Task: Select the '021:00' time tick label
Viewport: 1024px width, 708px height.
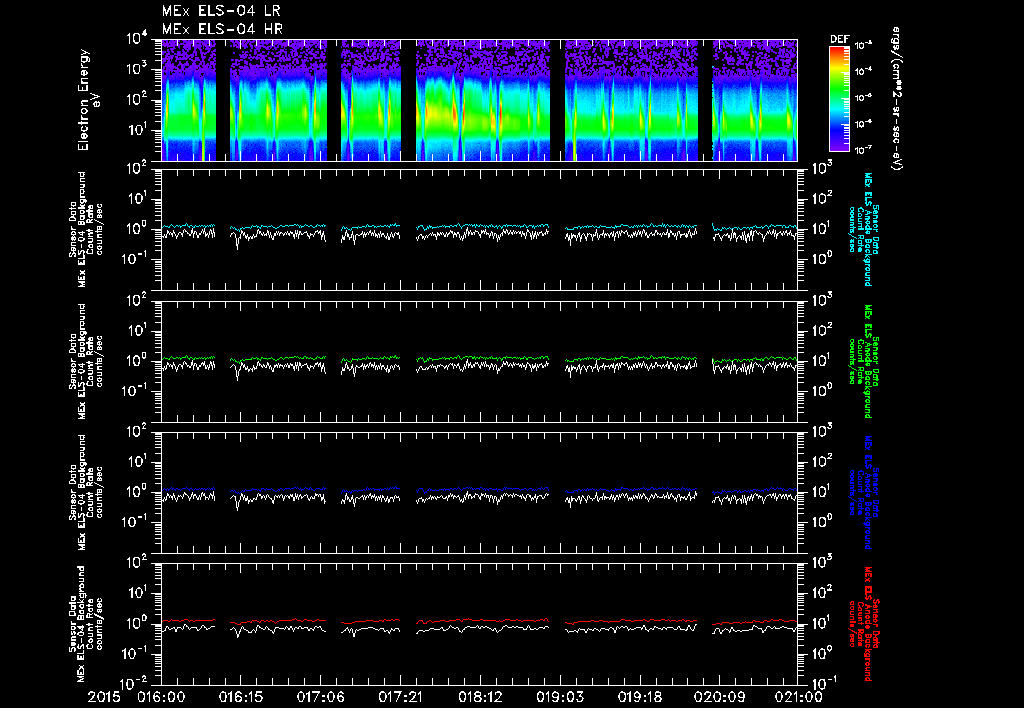Action: pyautogui.click(x=799, y=697)
